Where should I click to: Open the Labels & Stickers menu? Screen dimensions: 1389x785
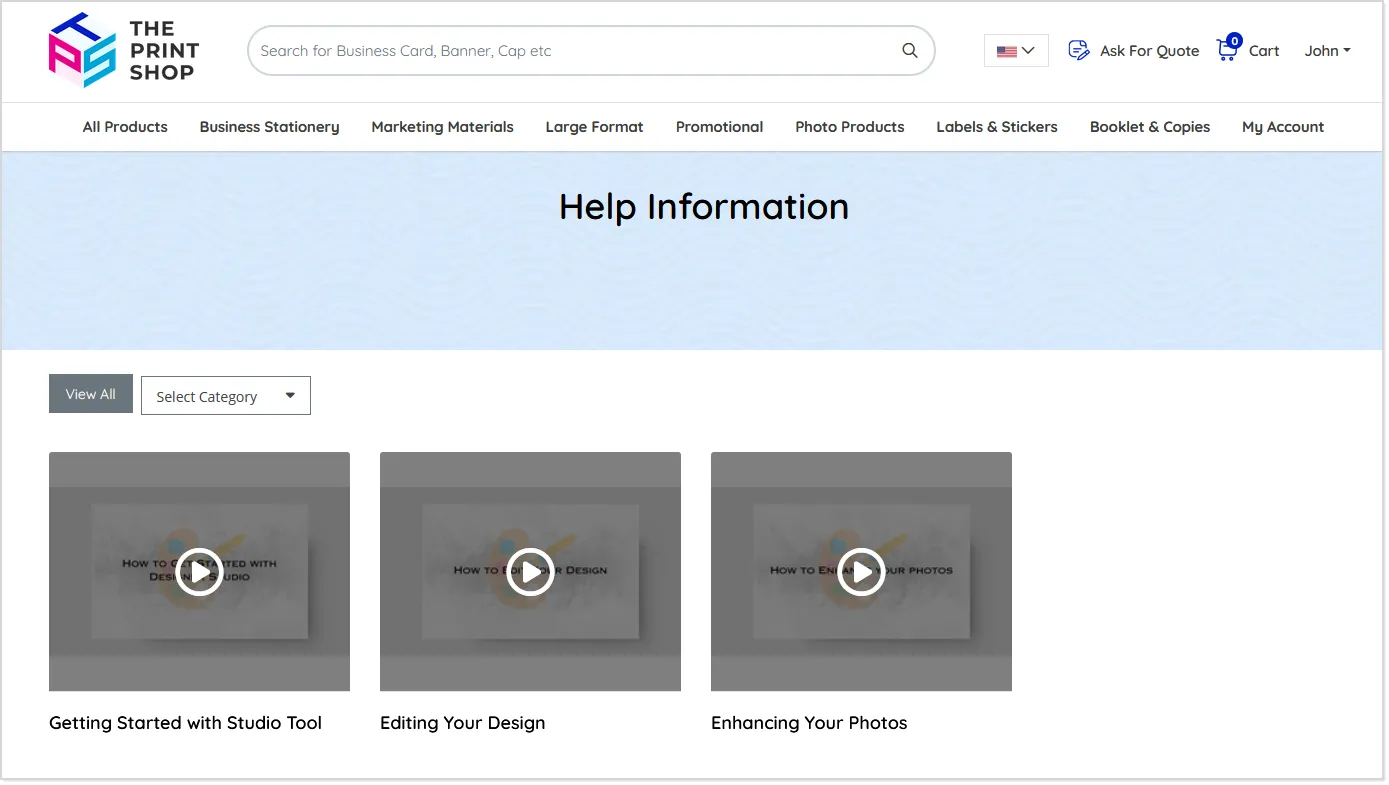(997, 127)
